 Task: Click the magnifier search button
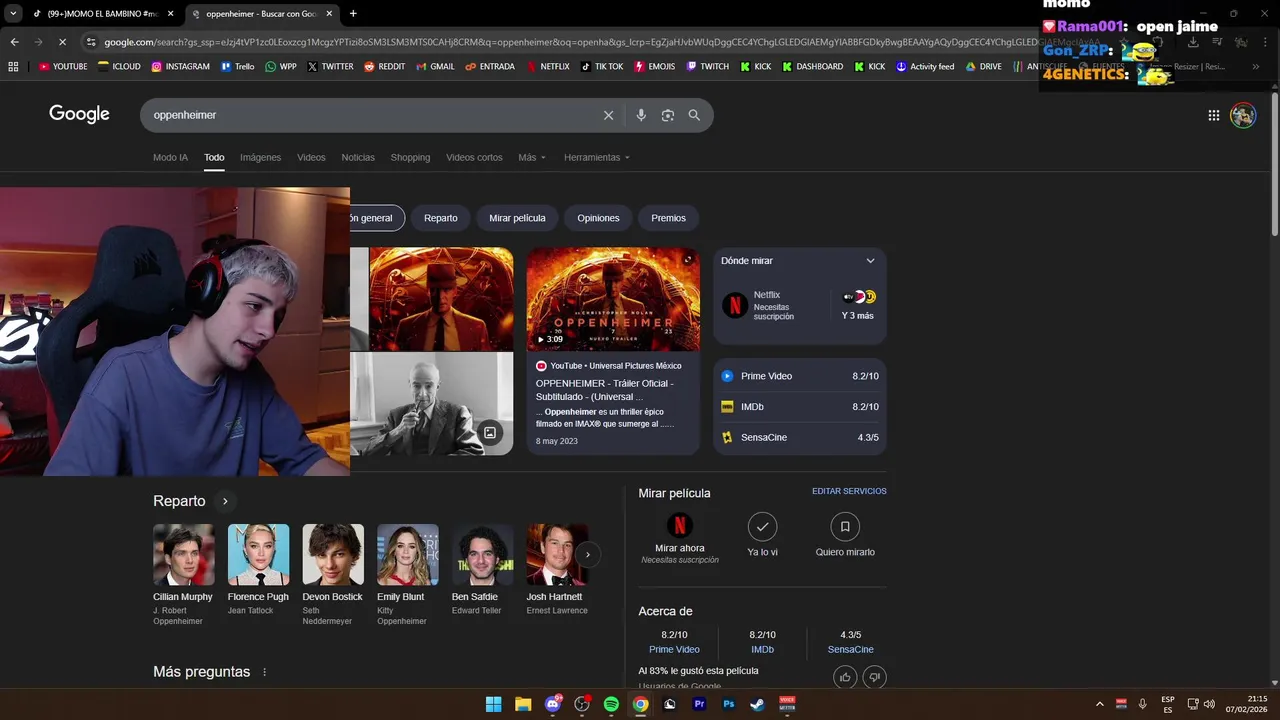tap(694, 115)
